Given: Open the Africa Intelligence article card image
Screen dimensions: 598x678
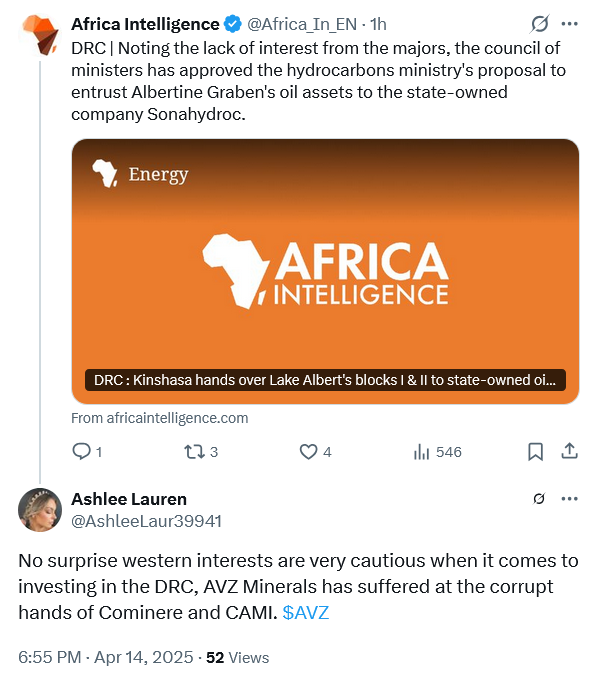Looking at the screenshot, I should [x=325, y=271].
